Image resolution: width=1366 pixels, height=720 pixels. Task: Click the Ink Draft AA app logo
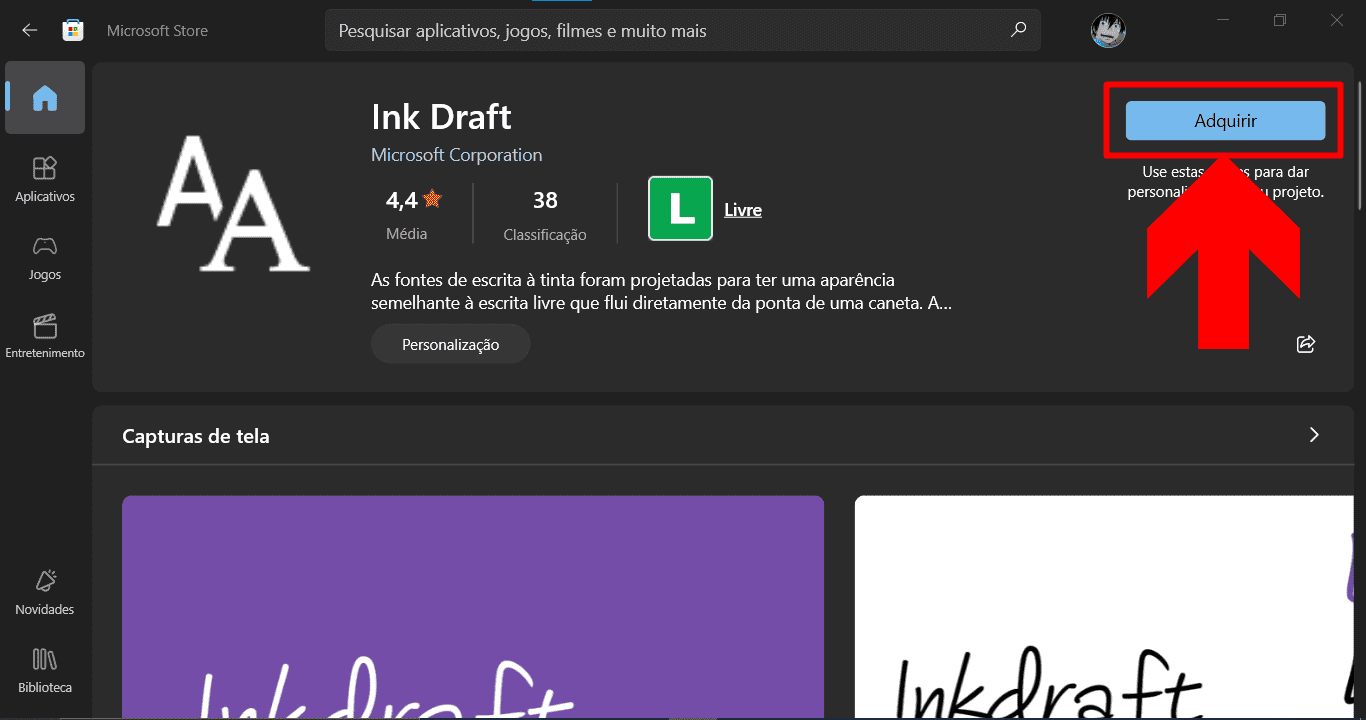click(232, 204)
